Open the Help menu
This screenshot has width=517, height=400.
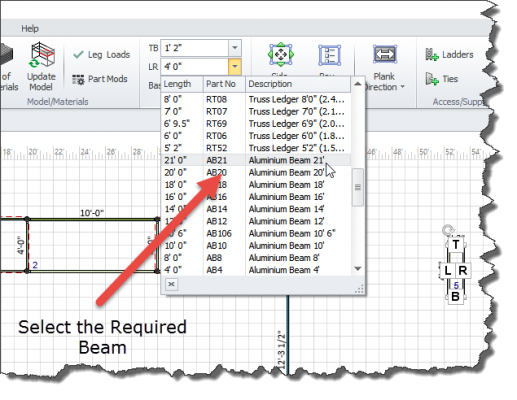coord(30,29)
